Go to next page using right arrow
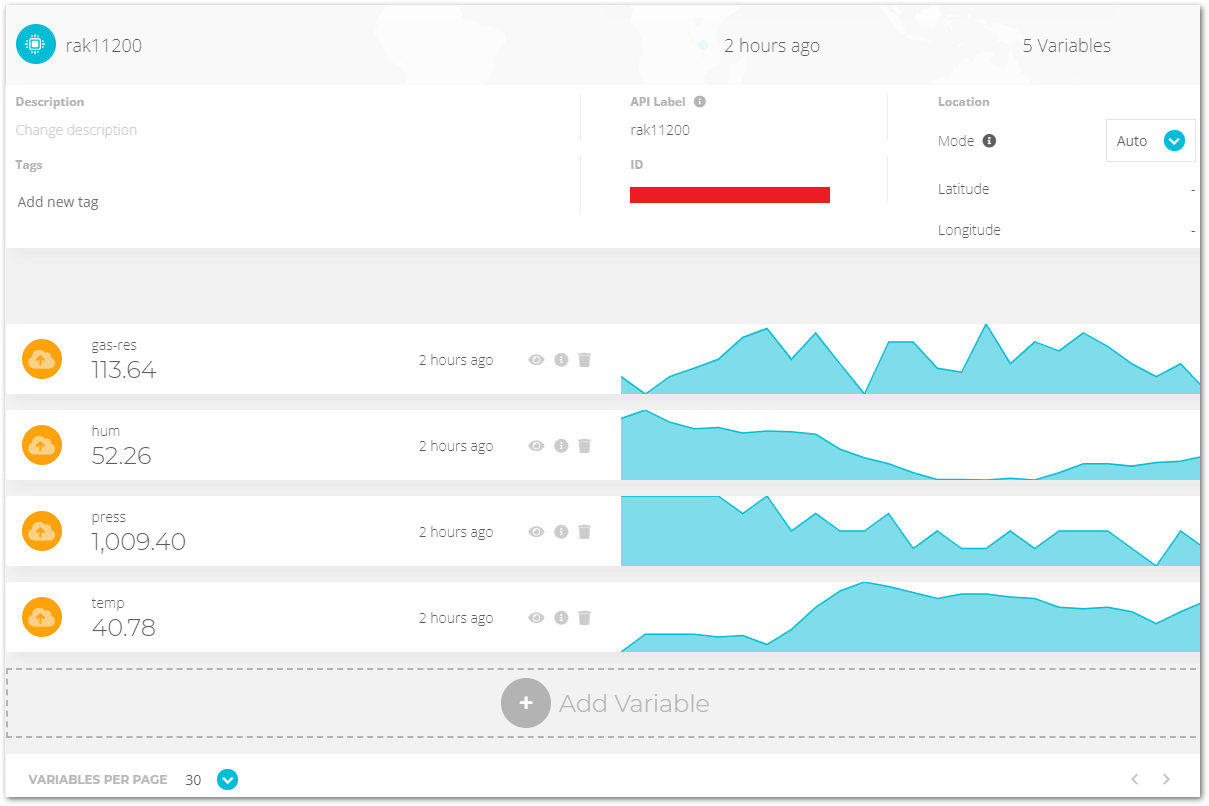 1166,779
